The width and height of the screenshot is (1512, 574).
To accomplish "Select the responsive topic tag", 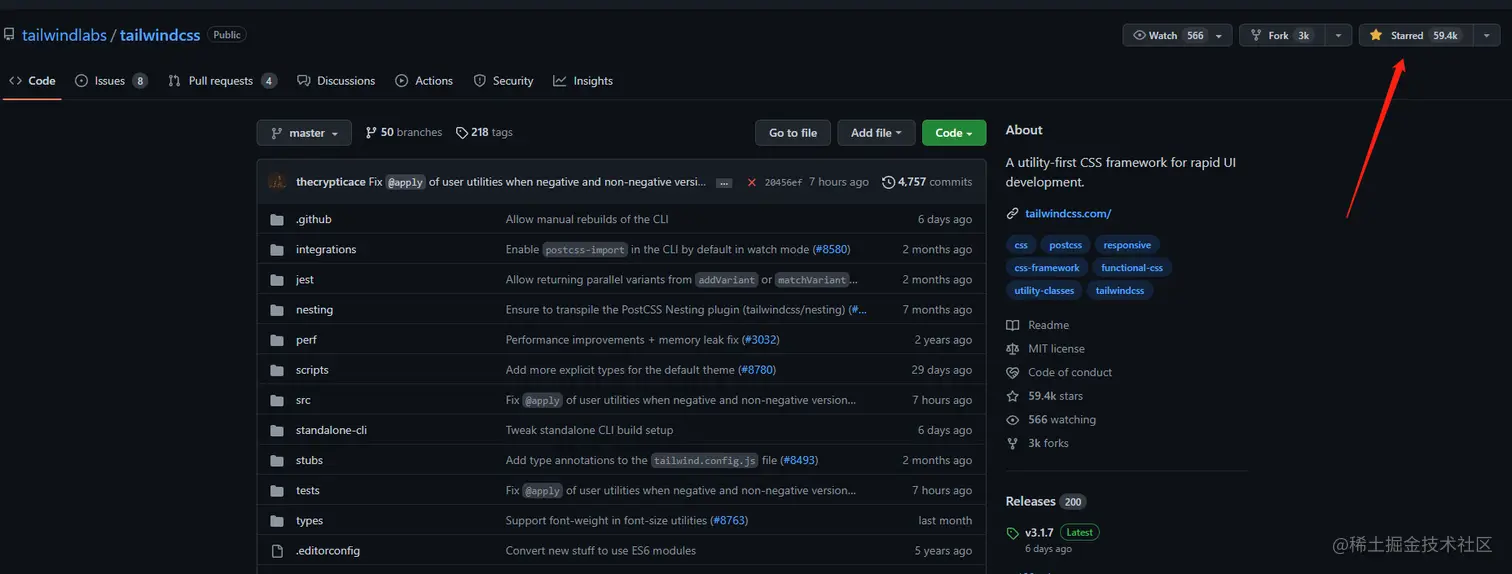I will 1127,245.
